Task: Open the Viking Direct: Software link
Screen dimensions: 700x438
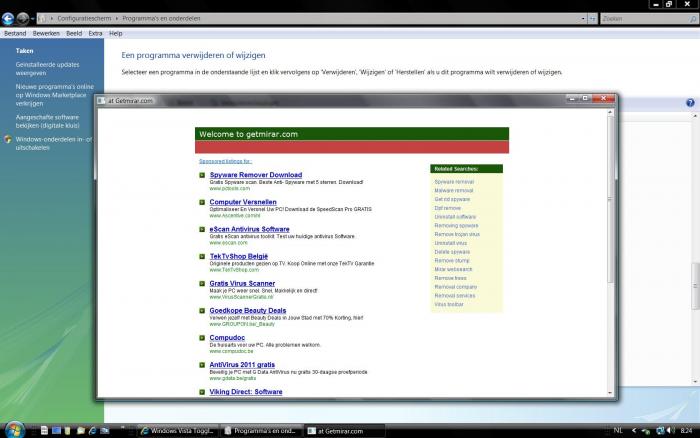Action: [246, 392]
